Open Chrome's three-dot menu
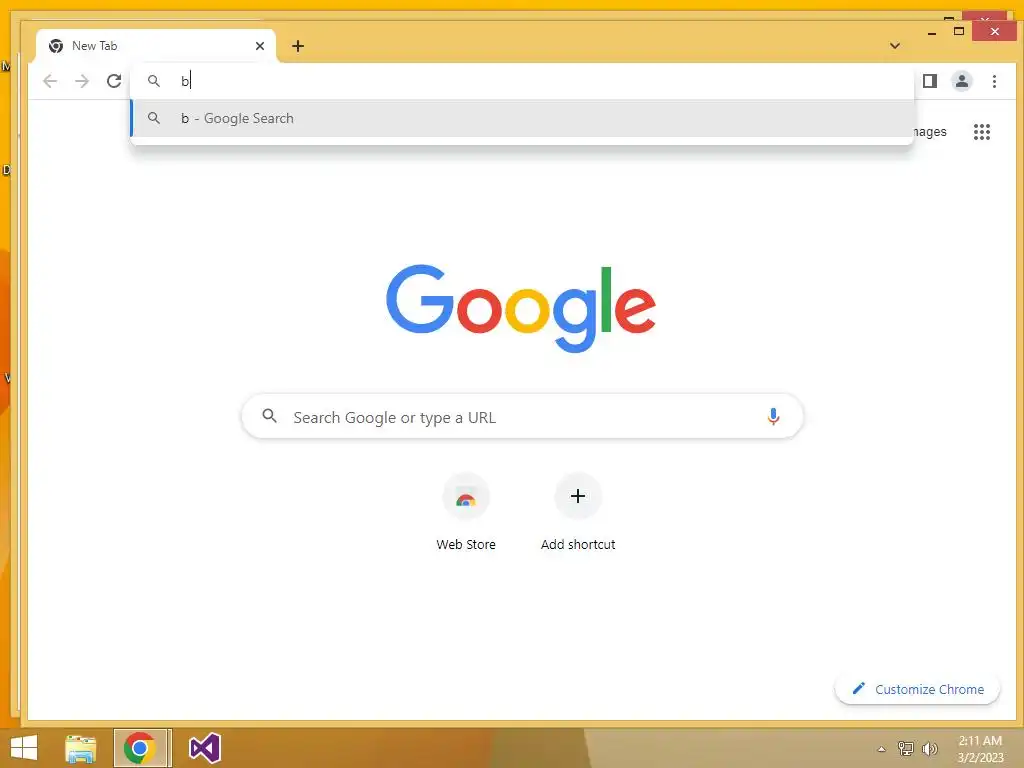1024x768 pixels. point(994,81)
